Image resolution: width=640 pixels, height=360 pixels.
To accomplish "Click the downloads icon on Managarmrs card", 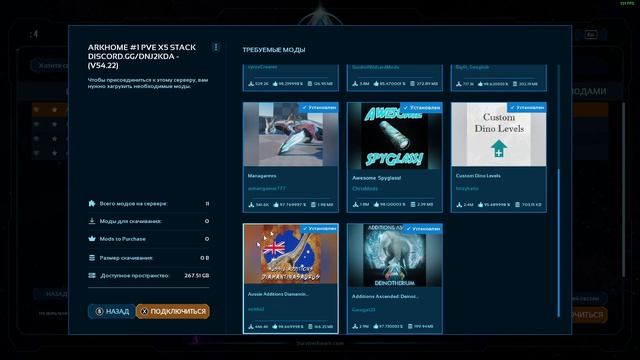I will click(x=251, y=204).
